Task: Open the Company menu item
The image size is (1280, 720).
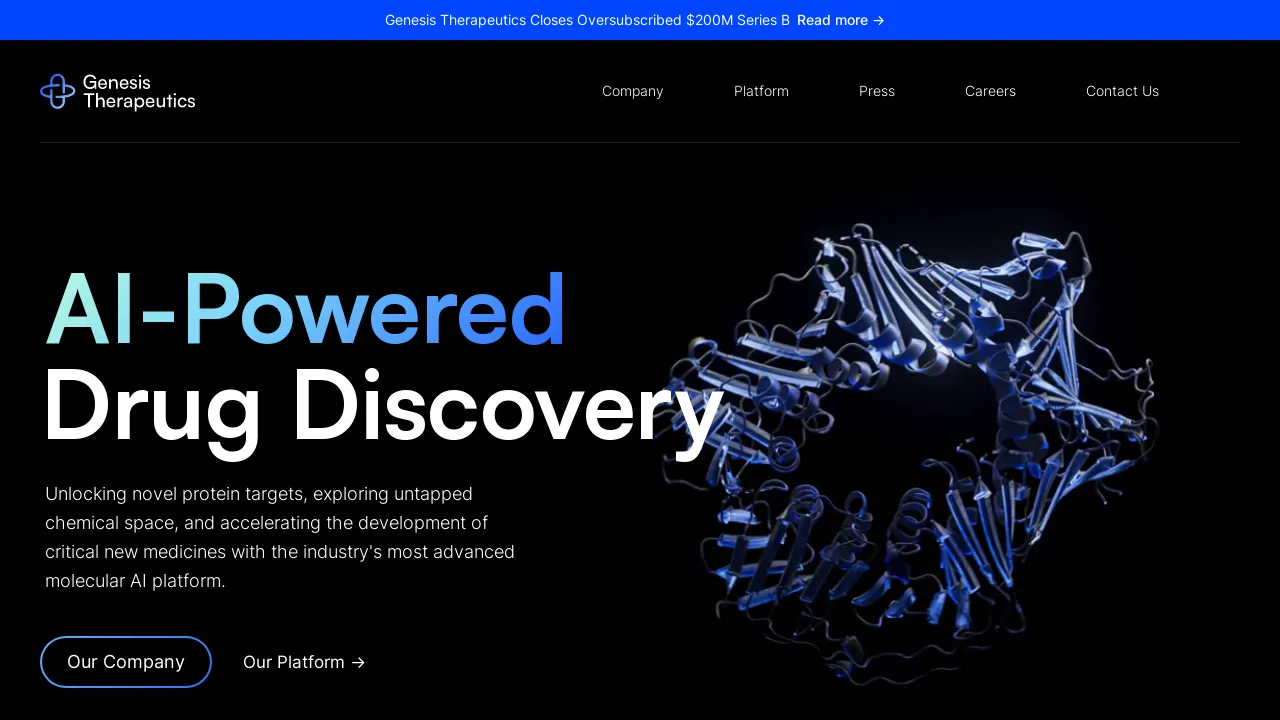Action: [632, 91]
